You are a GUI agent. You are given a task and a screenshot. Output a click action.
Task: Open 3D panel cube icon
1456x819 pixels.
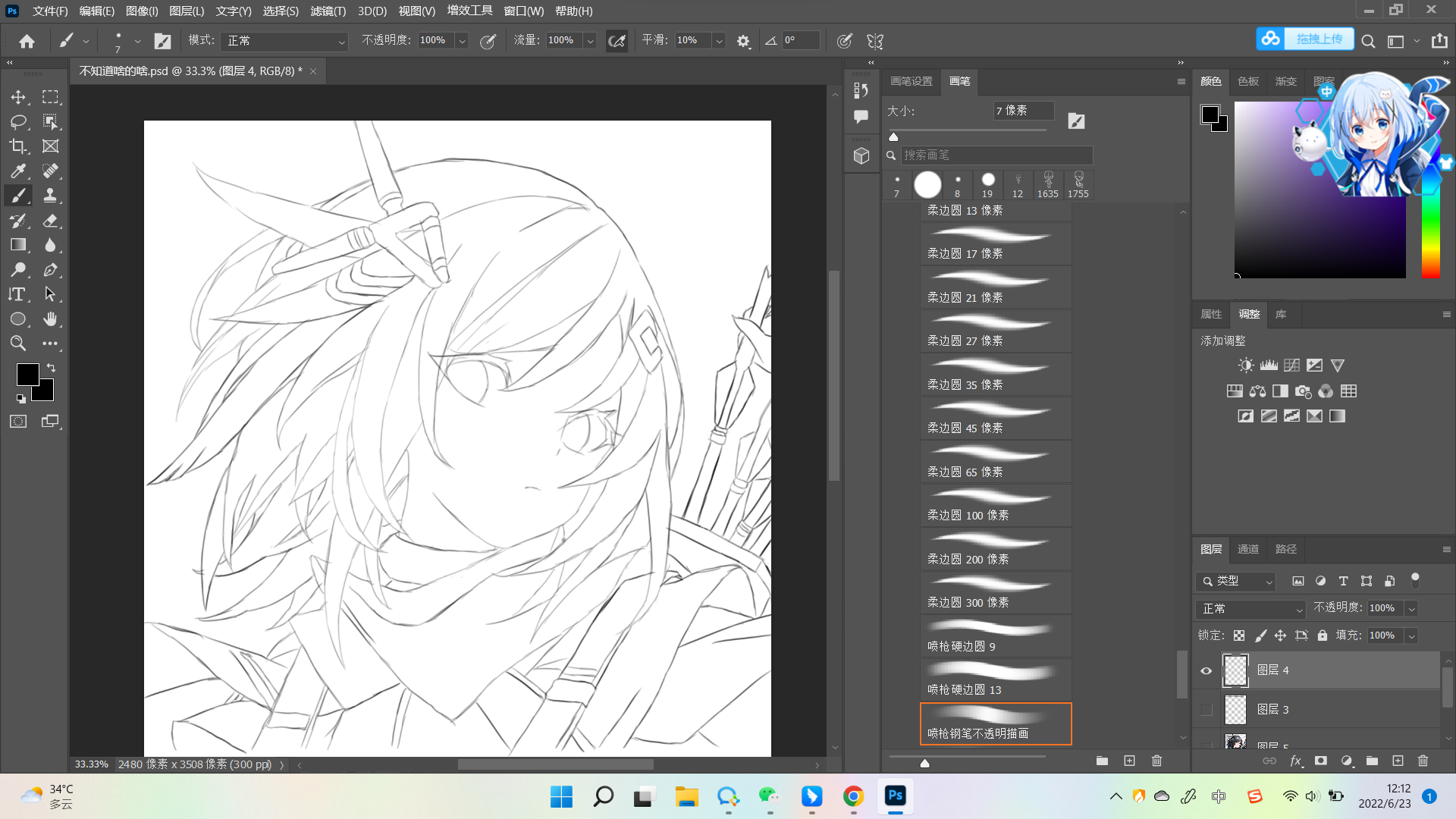coord(861,156)
